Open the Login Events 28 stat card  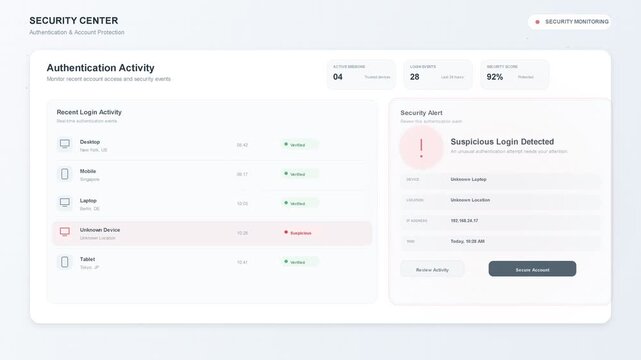pyautogui.click(x=438, y=74)
